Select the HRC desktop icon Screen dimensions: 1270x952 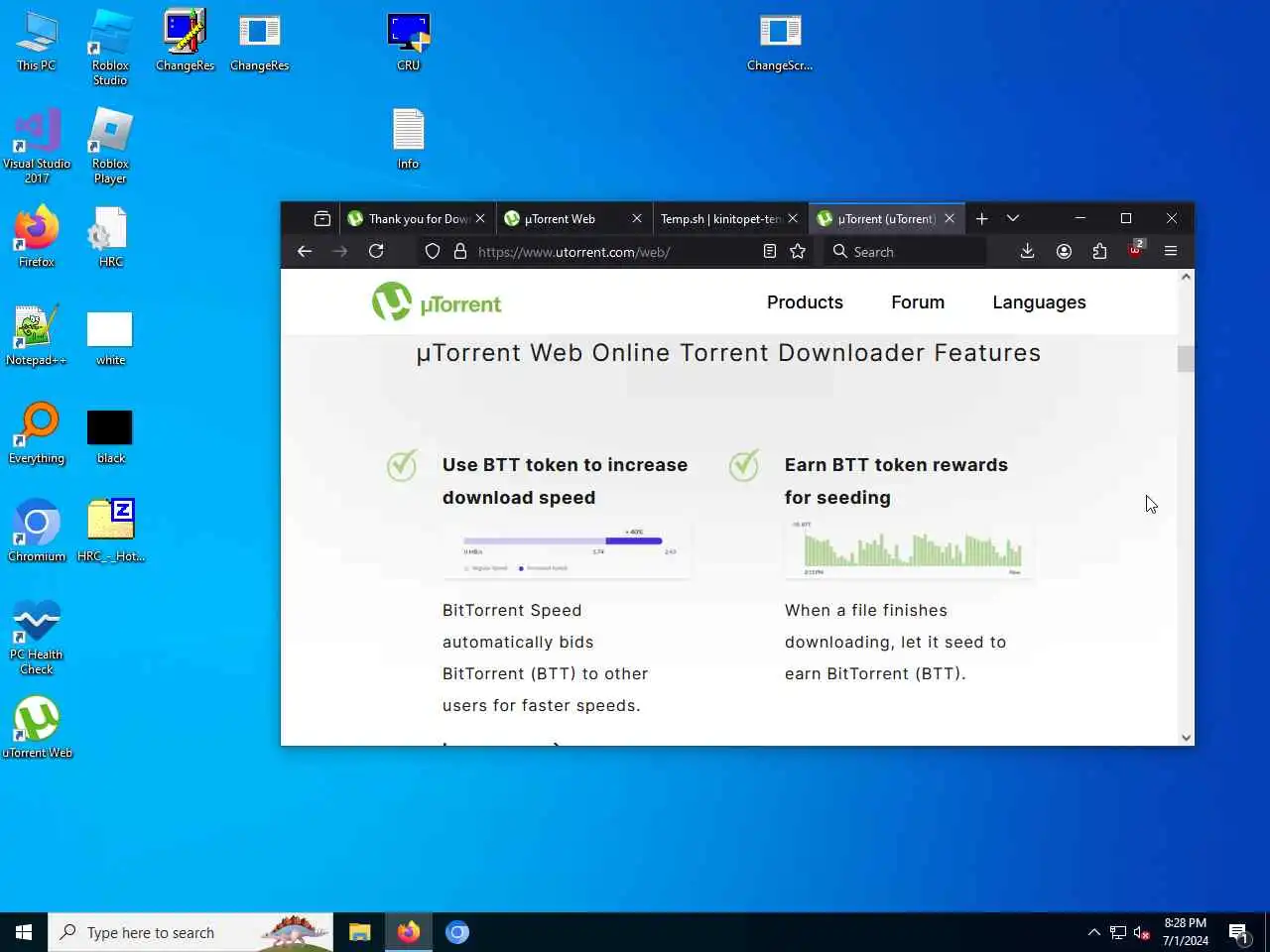pos(110,237)
